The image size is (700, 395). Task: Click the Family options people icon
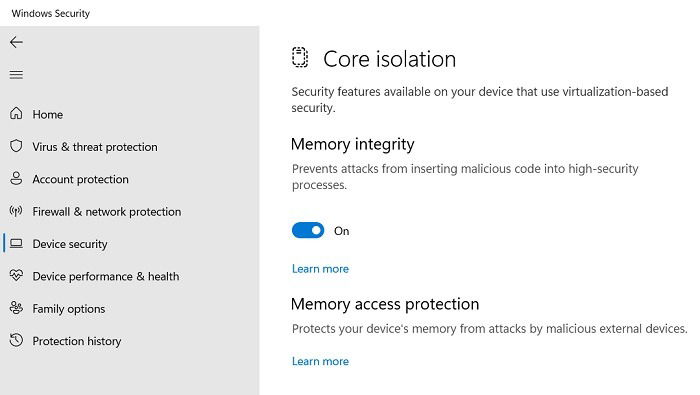(16, 308)
